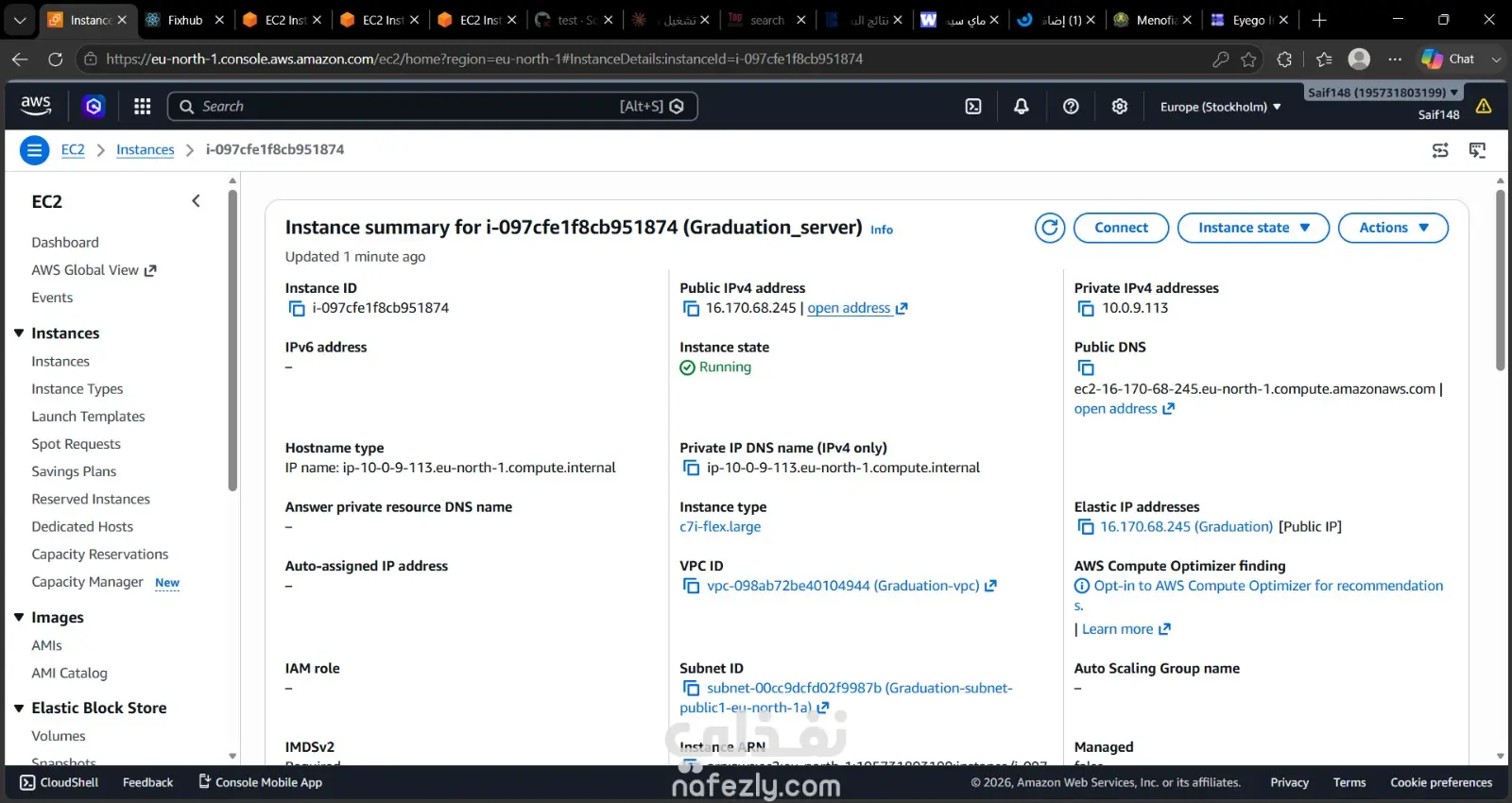Open the notifications bell
The image size is (1512, 803).
(x=1022, y=106)
